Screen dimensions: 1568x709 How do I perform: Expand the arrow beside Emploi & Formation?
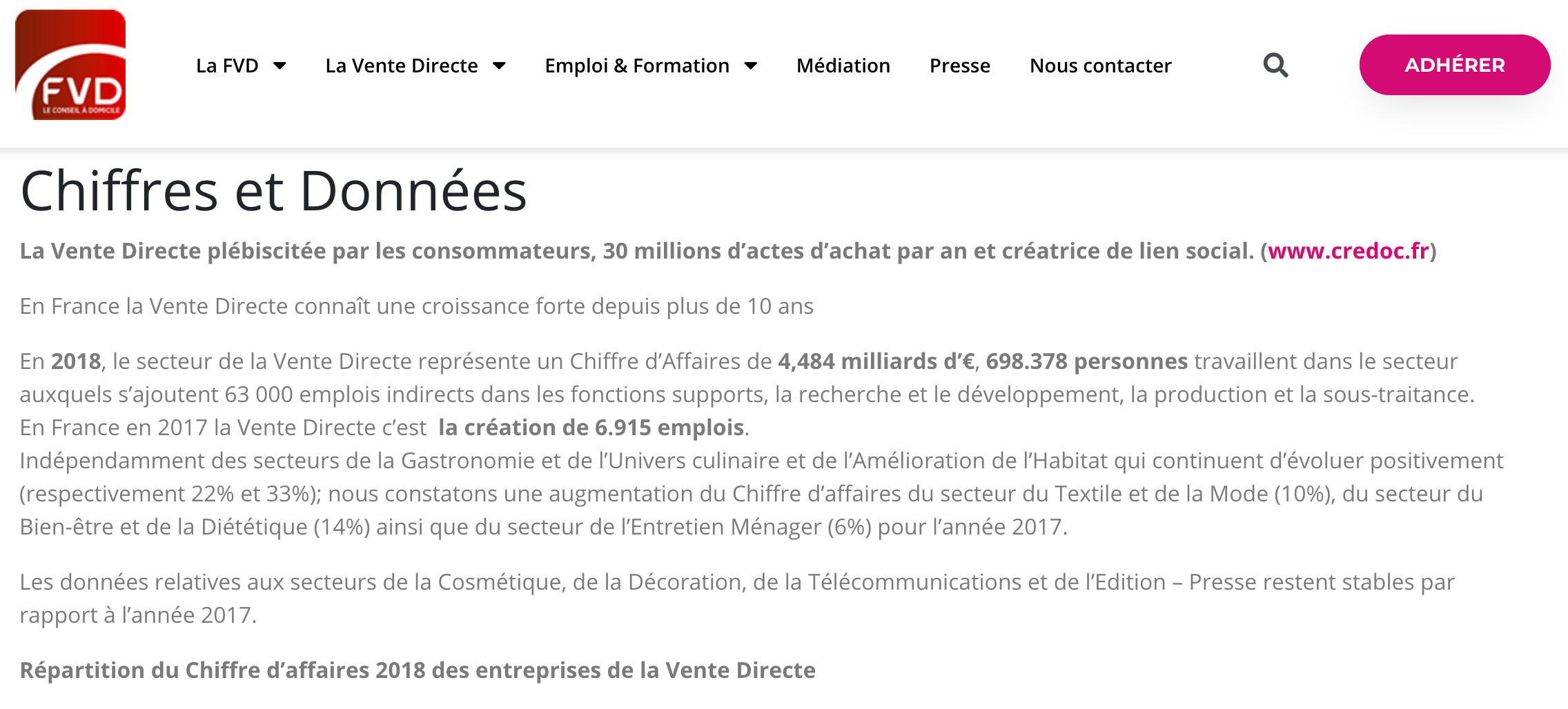[x=751, y=66]
